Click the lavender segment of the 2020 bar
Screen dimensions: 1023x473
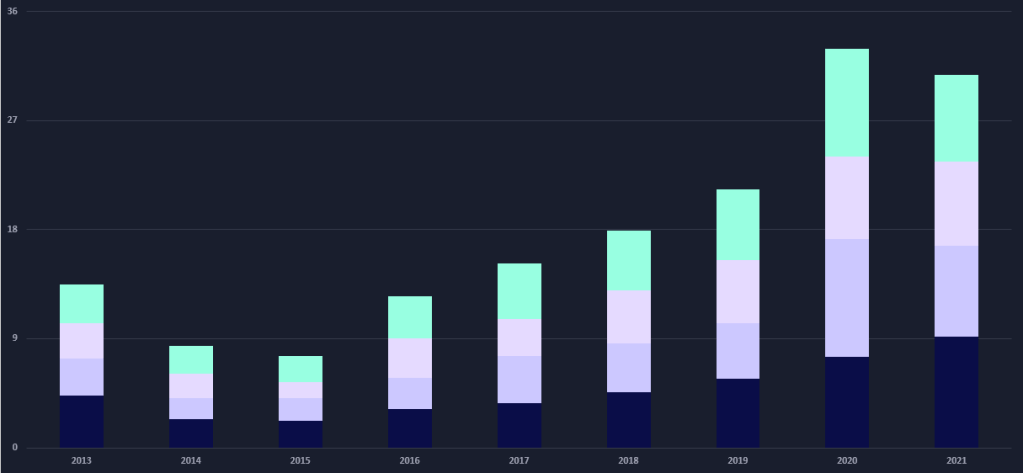pos(846,297)
